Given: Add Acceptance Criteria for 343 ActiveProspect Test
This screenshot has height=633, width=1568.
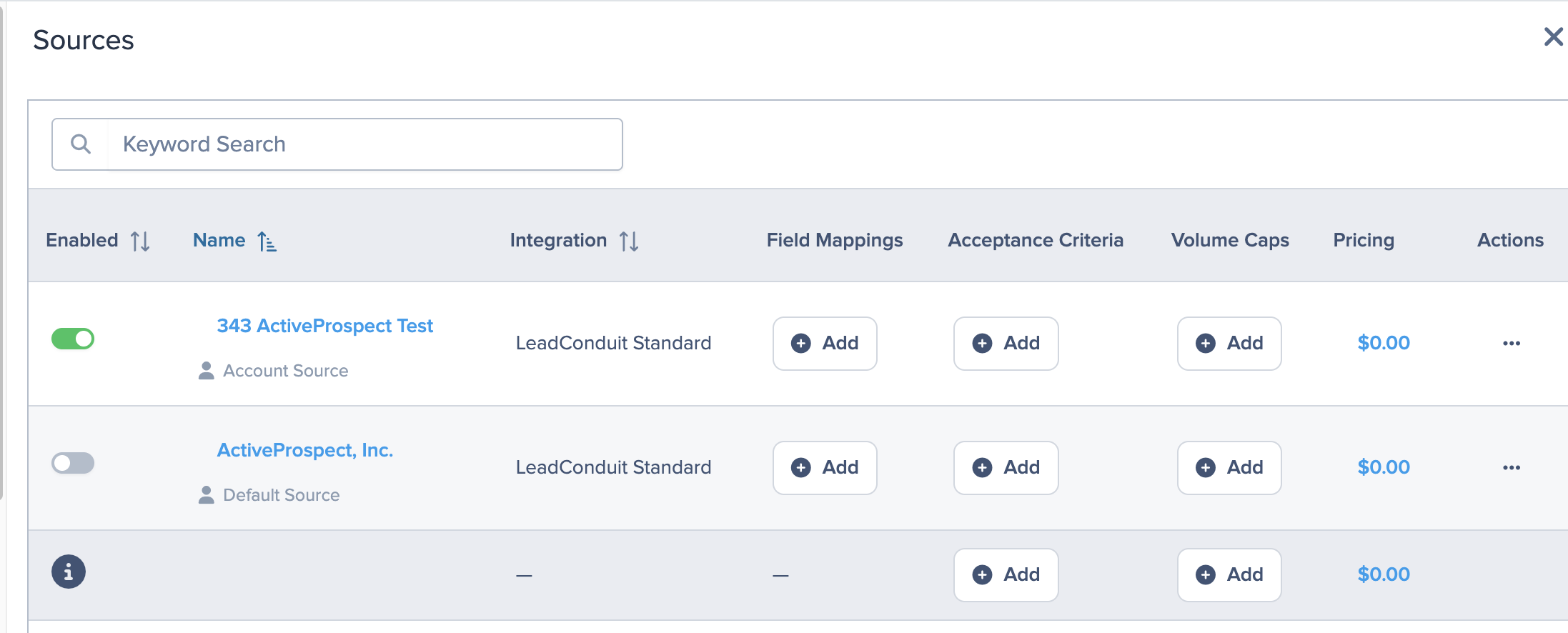Looking at the screenshot, I should coord(1006,344).
